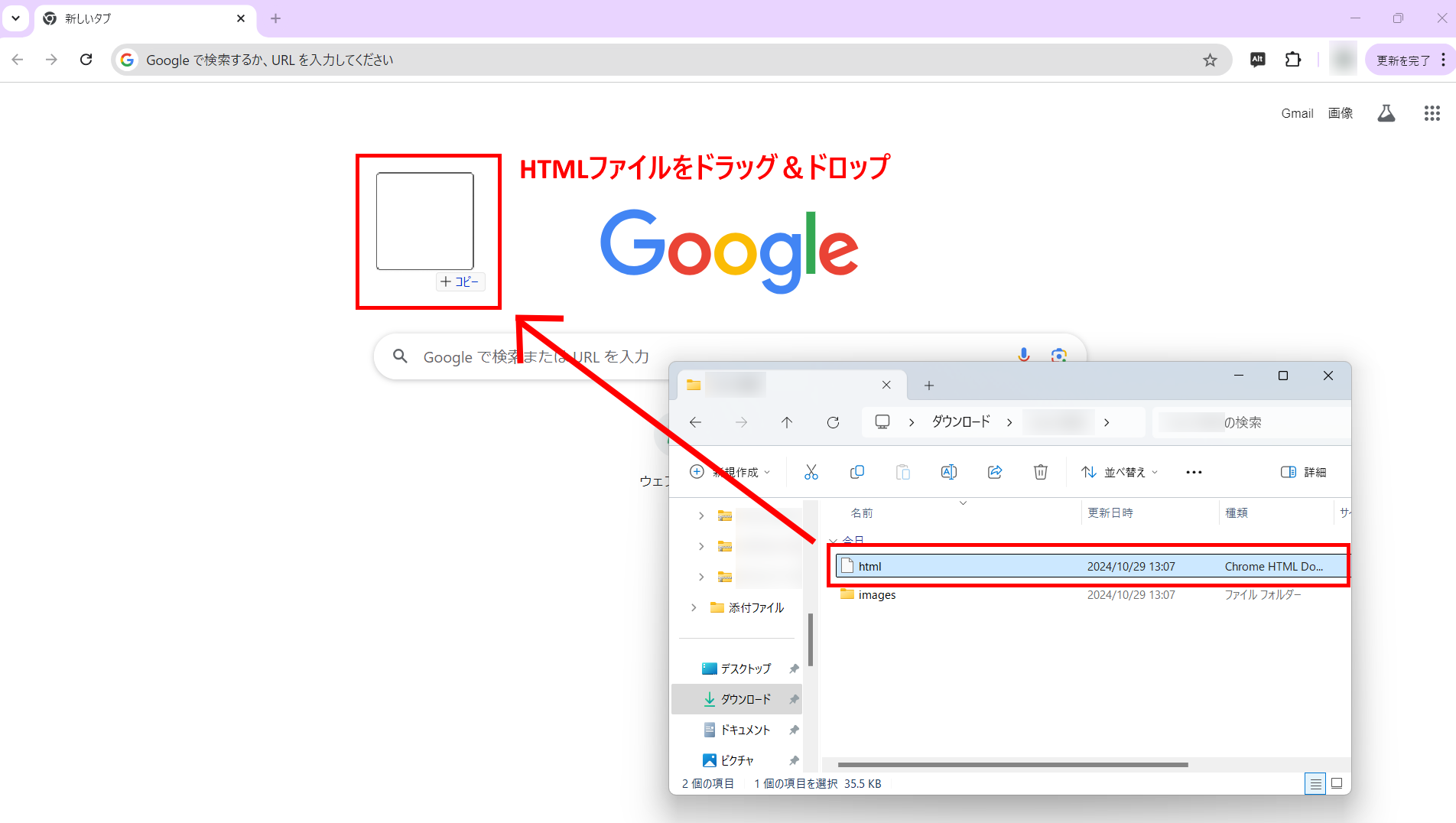Expand the last breadcrumb chevron in Explorer
This screenshot has width=1456, height=823.
coord(1106,422)
